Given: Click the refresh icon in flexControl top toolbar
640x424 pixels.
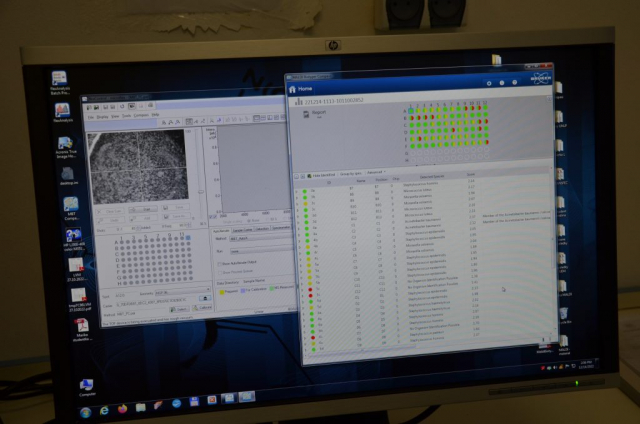Looking at the screenshot, I should pos(122,107).
